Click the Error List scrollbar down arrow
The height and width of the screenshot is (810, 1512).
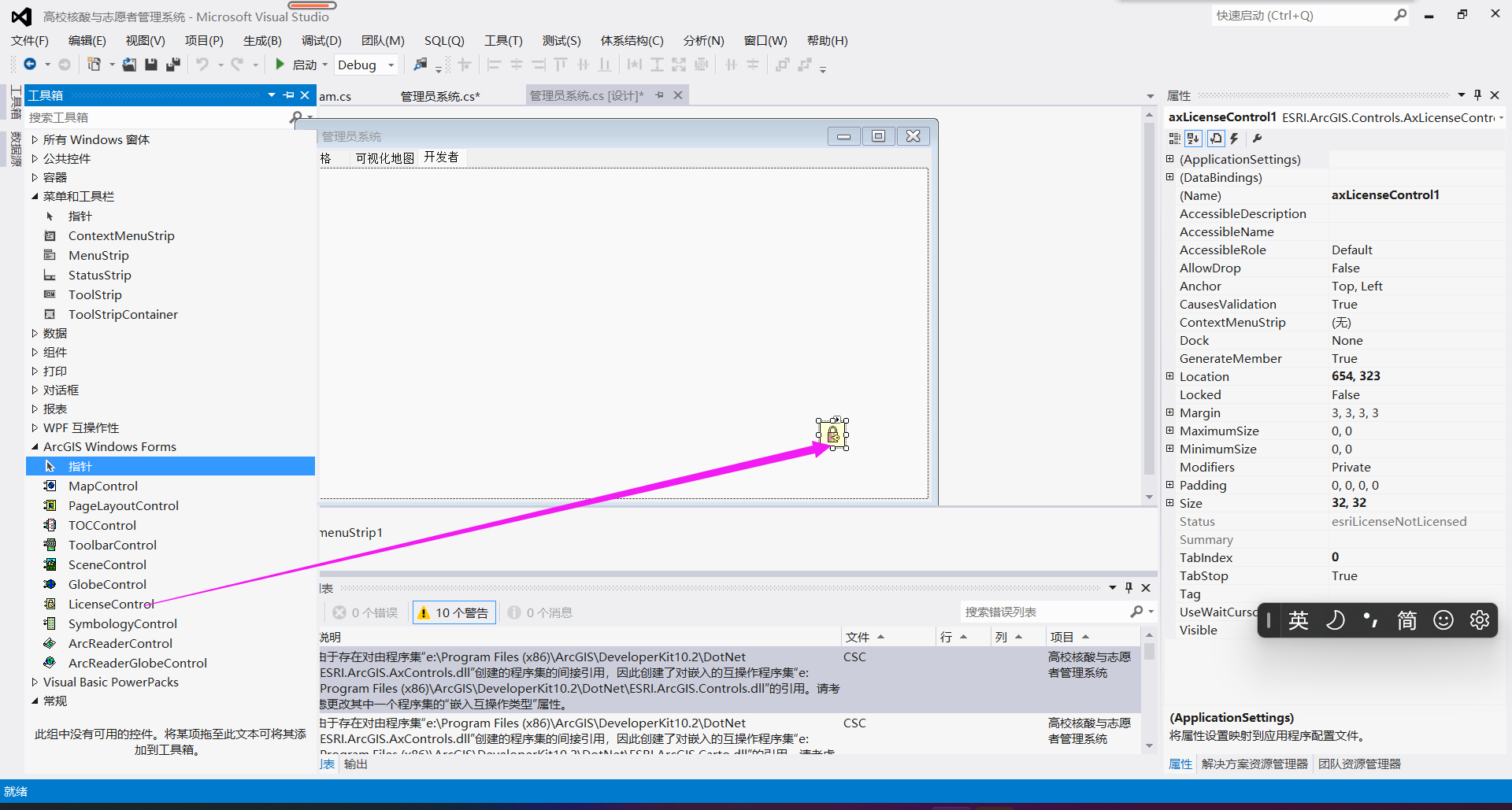[x=1149, y=745]
